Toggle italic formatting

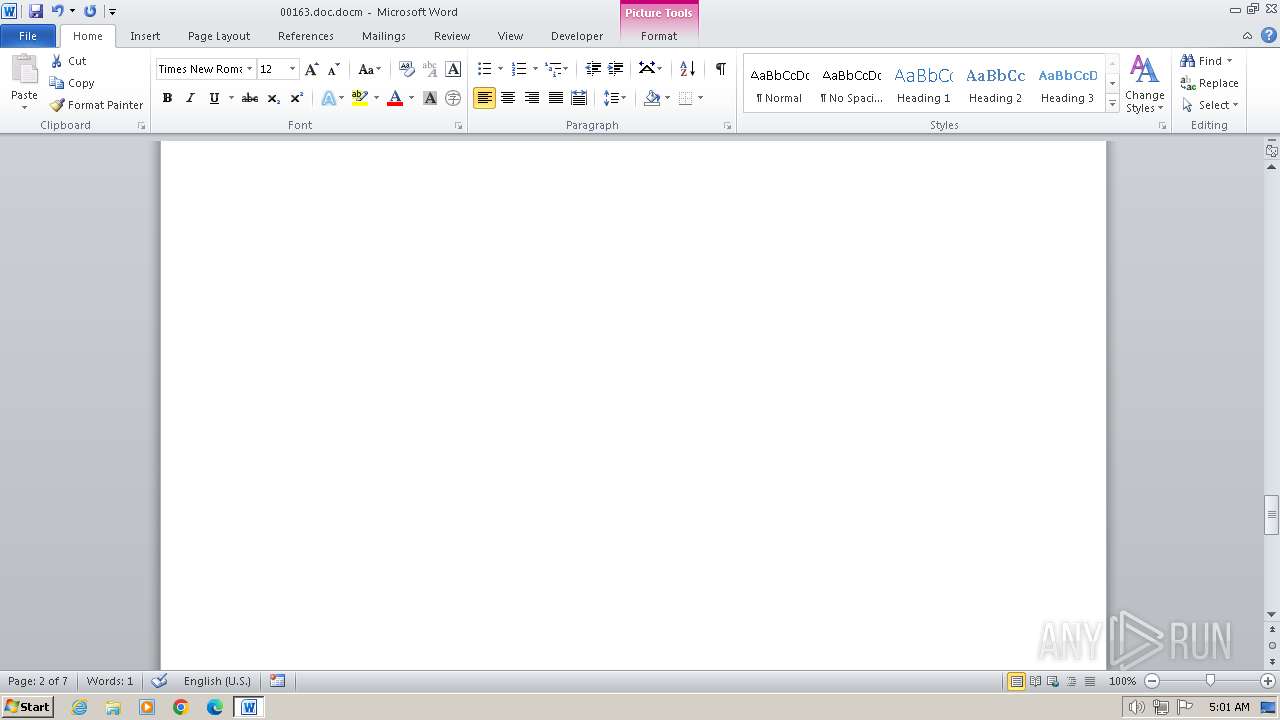click(x=190, y=98)
